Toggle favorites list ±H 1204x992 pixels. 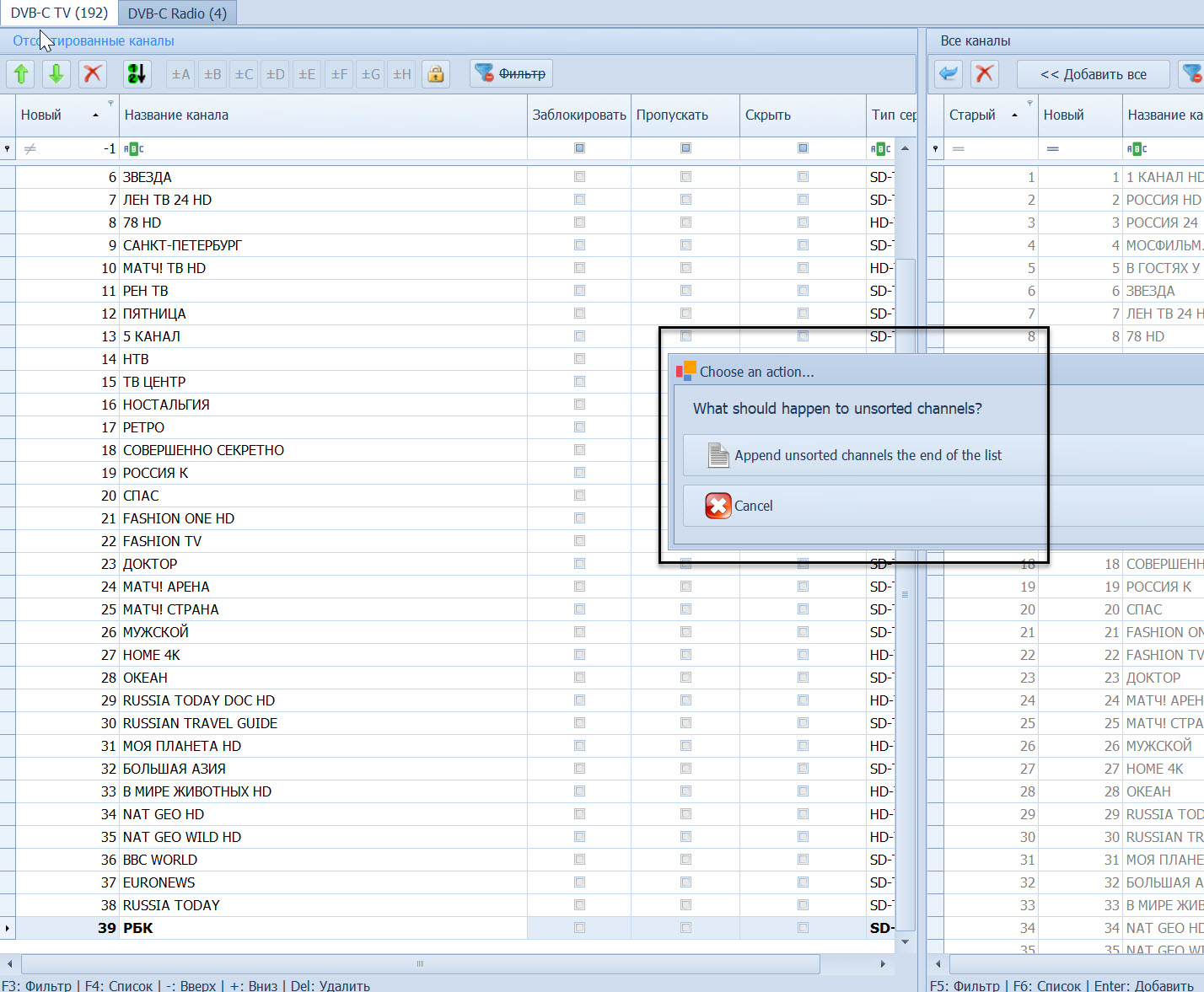point(402,74)
